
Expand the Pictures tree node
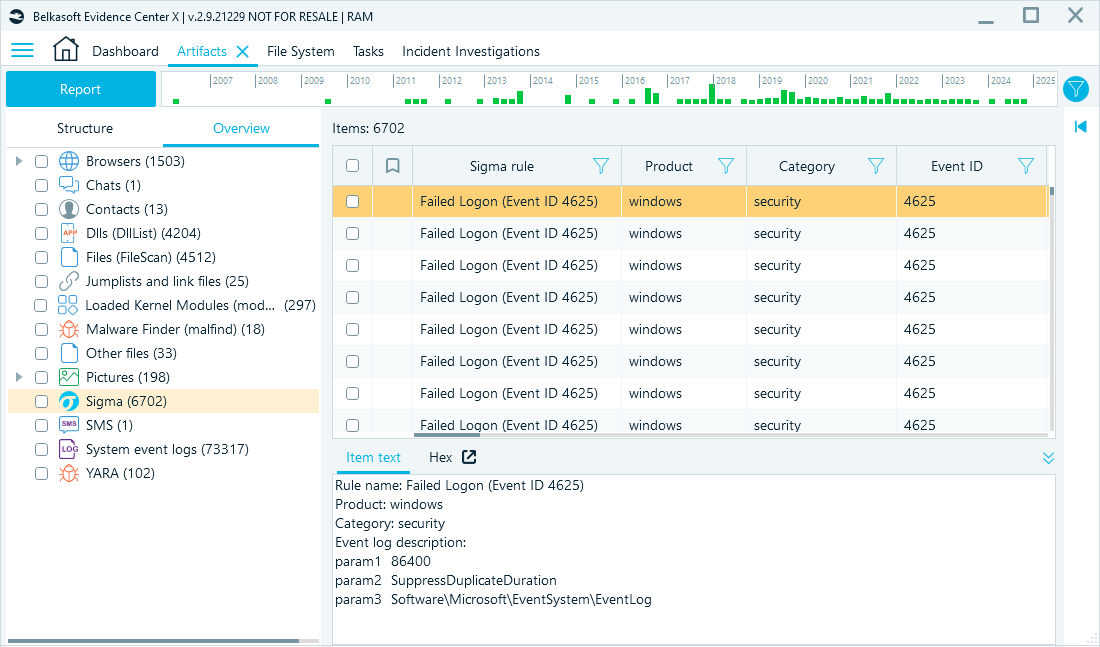(x=17, y=377)
